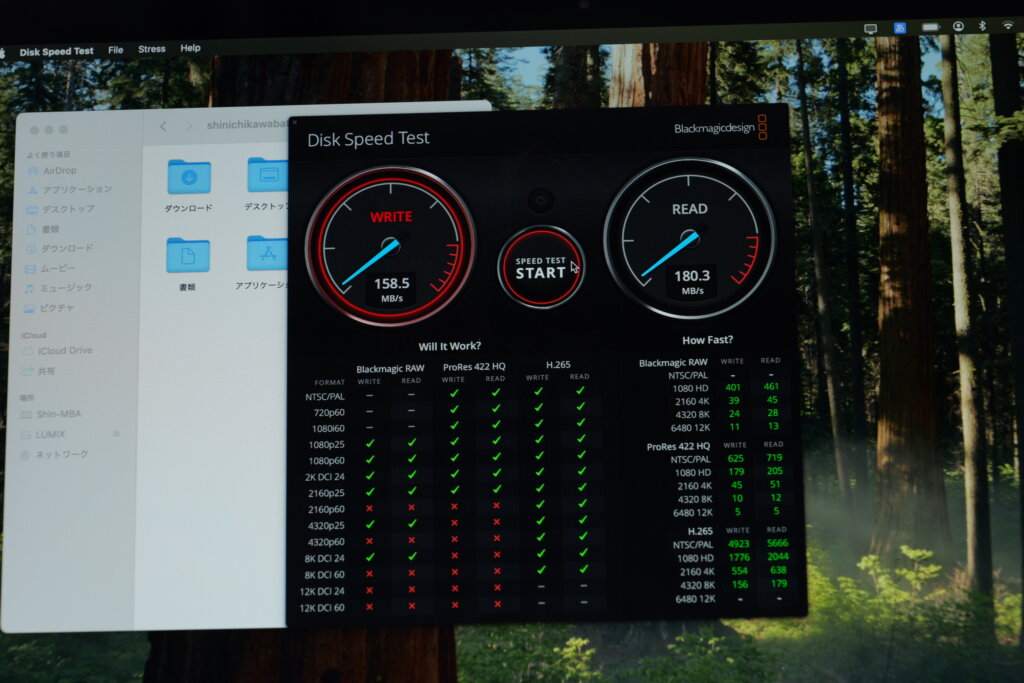Click the user account icon in menu bar
Viewport: 1024px width, 683px height.
tap(958, 26)
